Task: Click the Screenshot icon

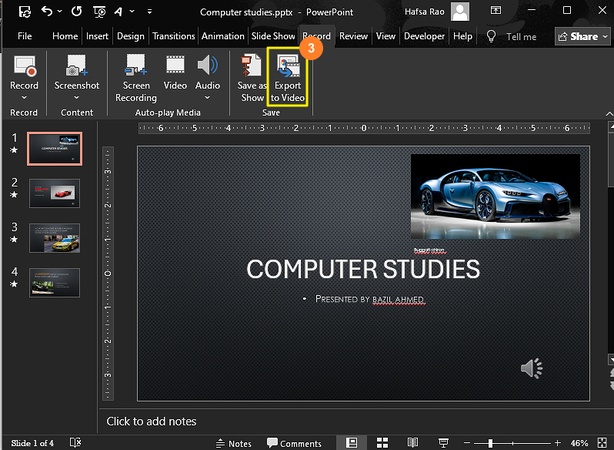Action: coord(76,65)
